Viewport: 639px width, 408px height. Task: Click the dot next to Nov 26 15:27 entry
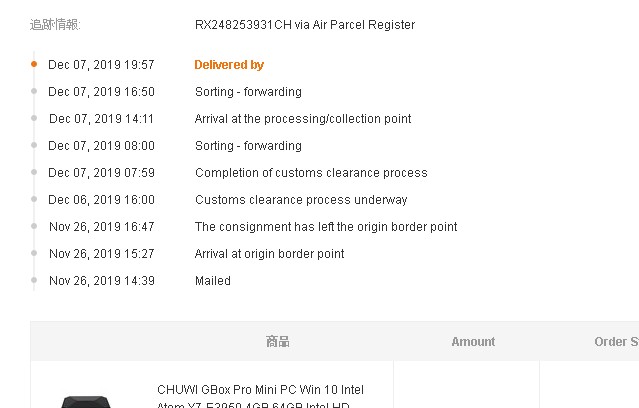pos(34,253)
